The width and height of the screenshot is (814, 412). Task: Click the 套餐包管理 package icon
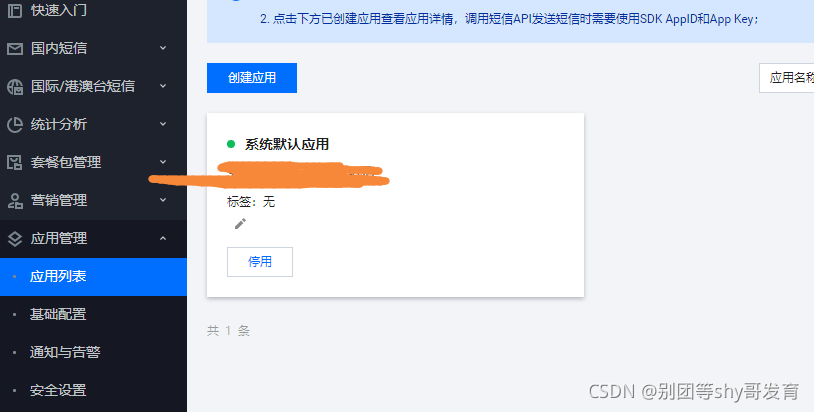15,162
